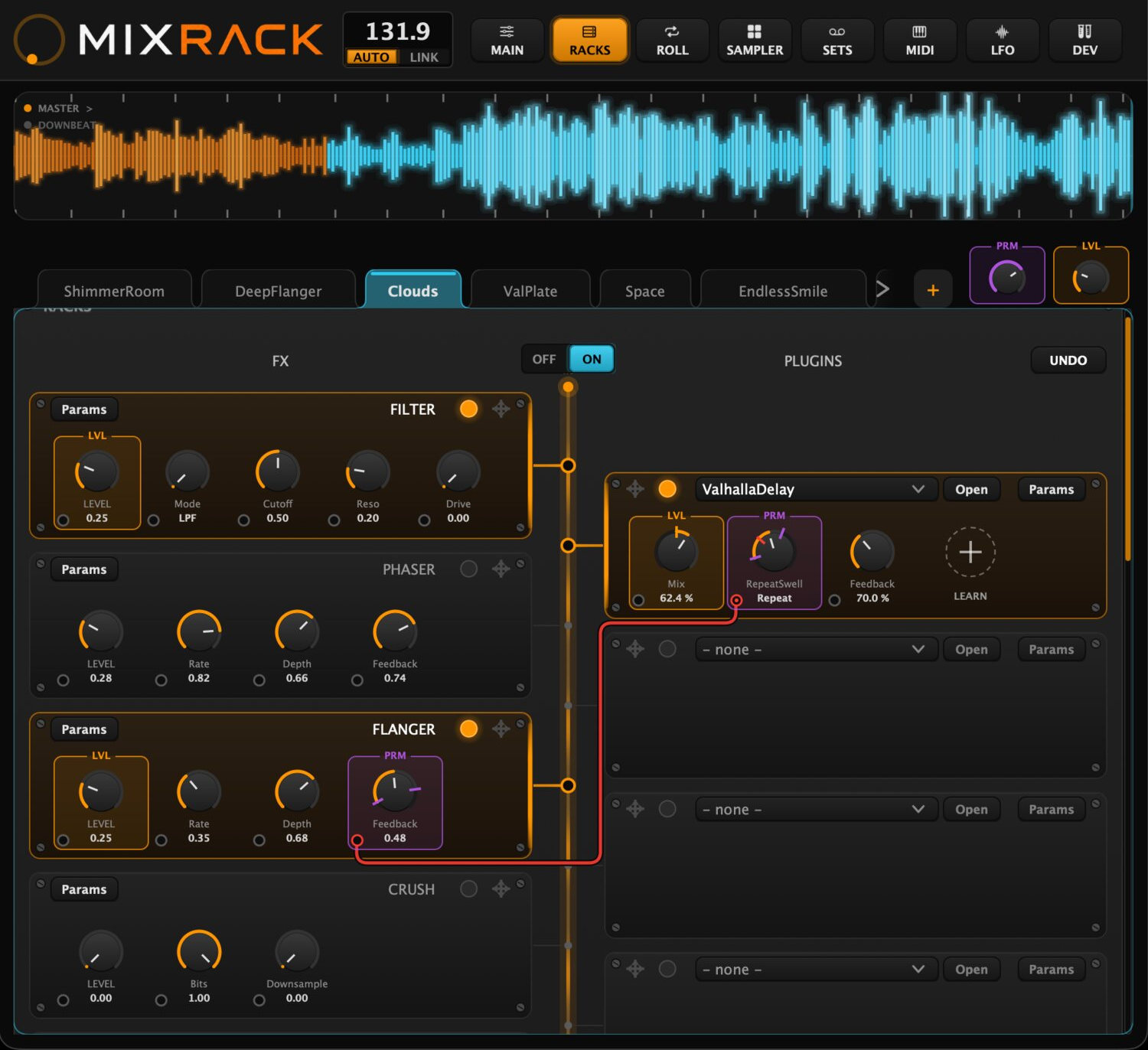1148x1050 pixels.
Task: Select the DeepFlanger rack tab
Action: 279,291
